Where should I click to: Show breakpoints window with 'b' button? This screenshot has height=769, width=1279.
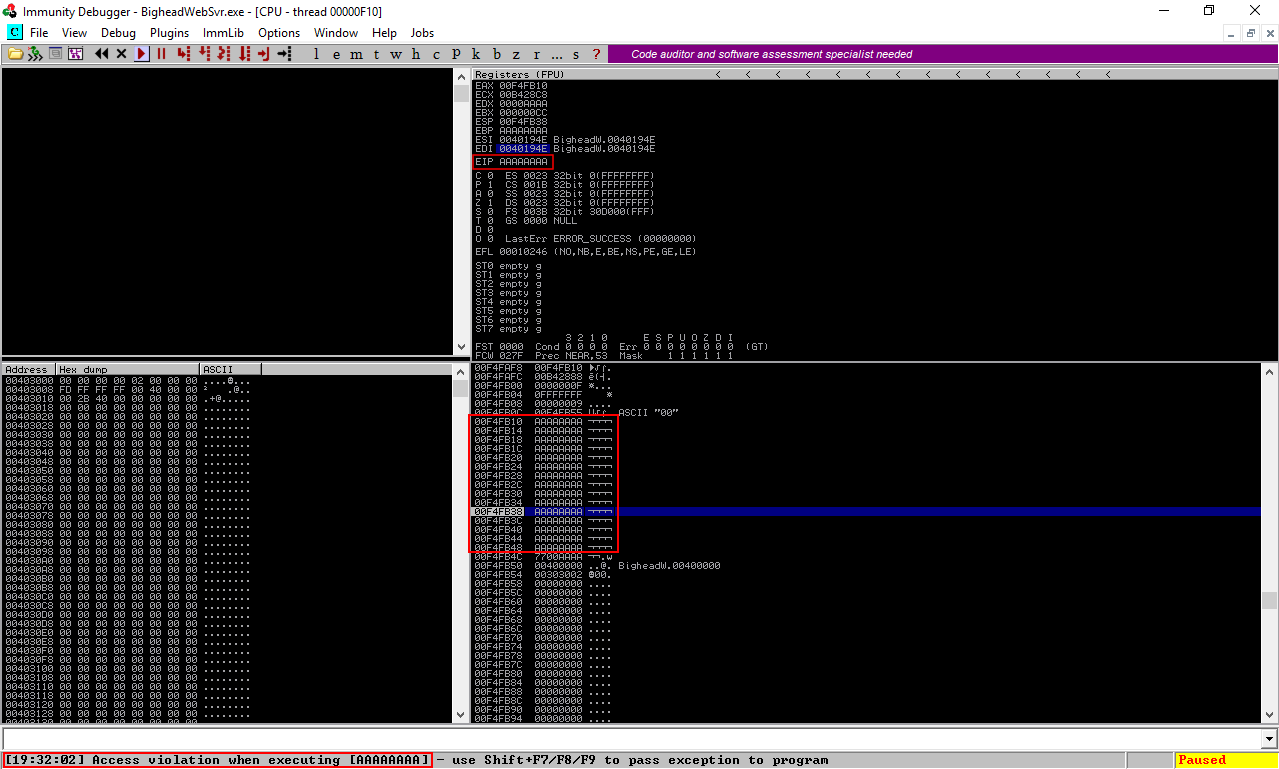(497, 54)
